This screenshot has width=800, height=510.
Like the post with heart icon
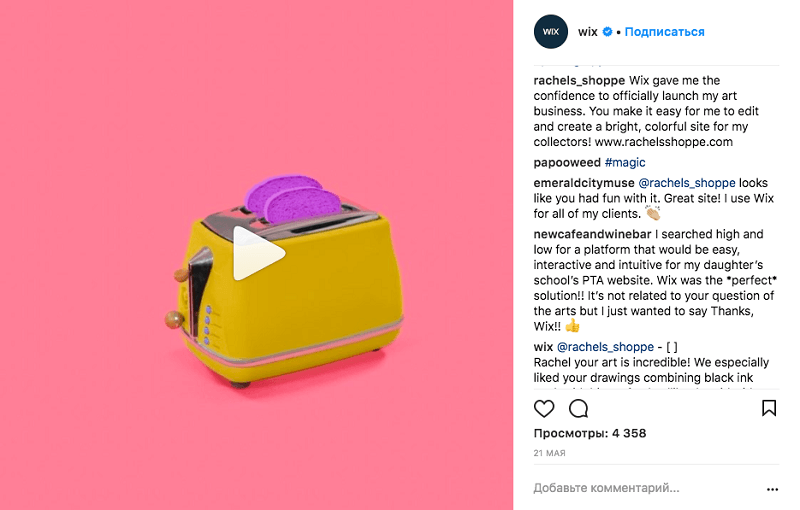[544, 409]
